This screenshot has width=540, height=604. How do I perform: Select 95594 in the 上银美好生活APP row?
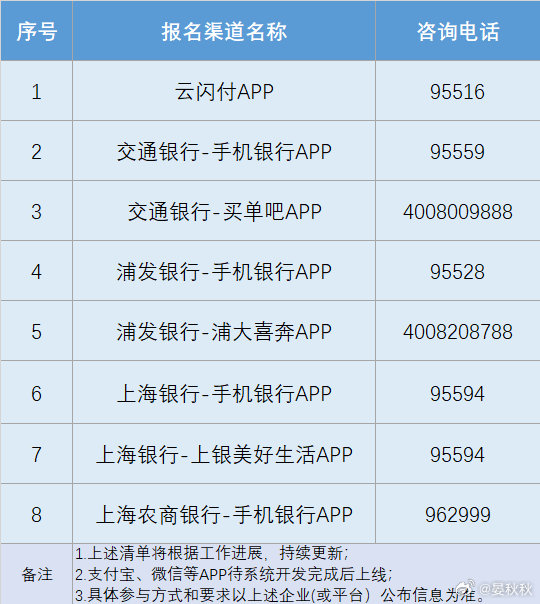coord(457,455)
